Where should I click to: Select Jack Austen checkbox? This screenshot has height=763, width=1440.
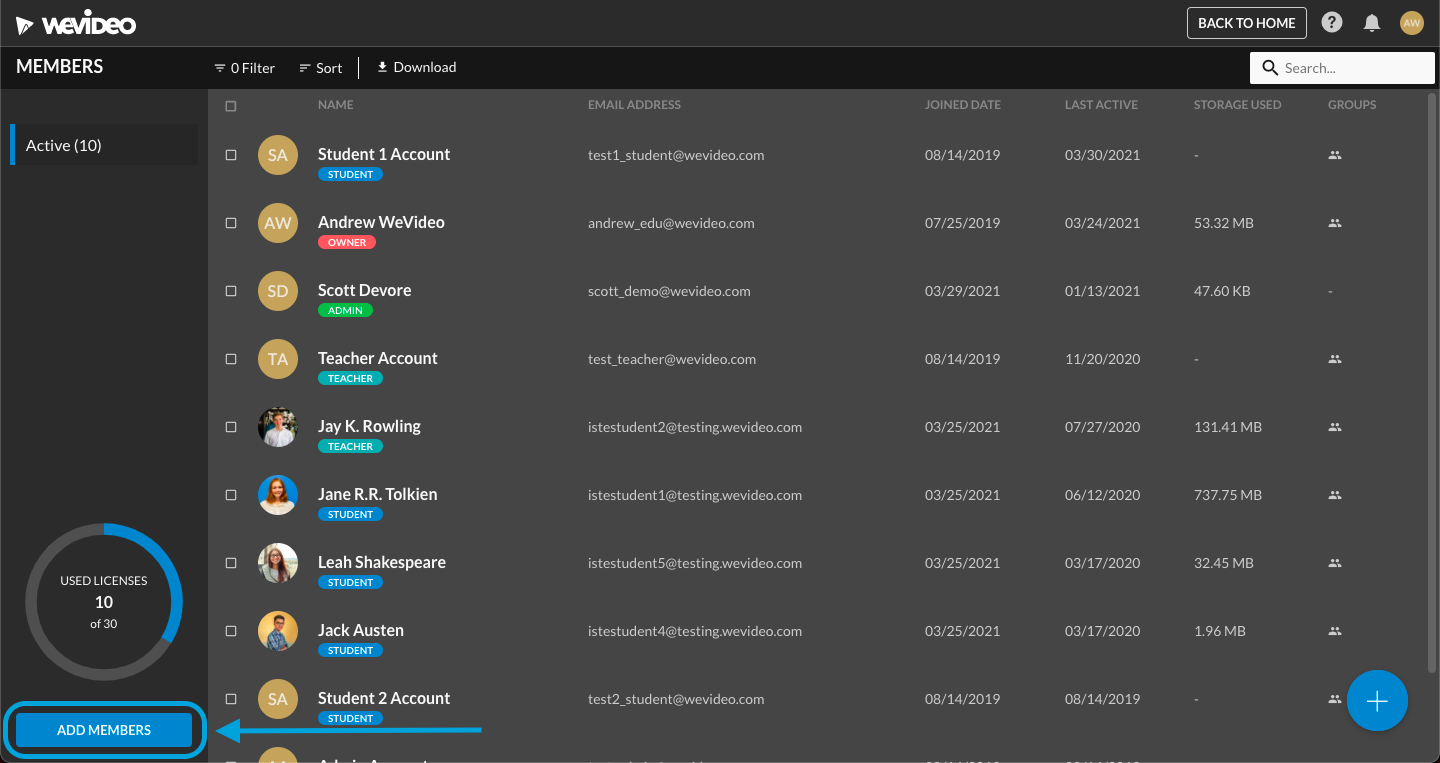[x=231, y=631]
